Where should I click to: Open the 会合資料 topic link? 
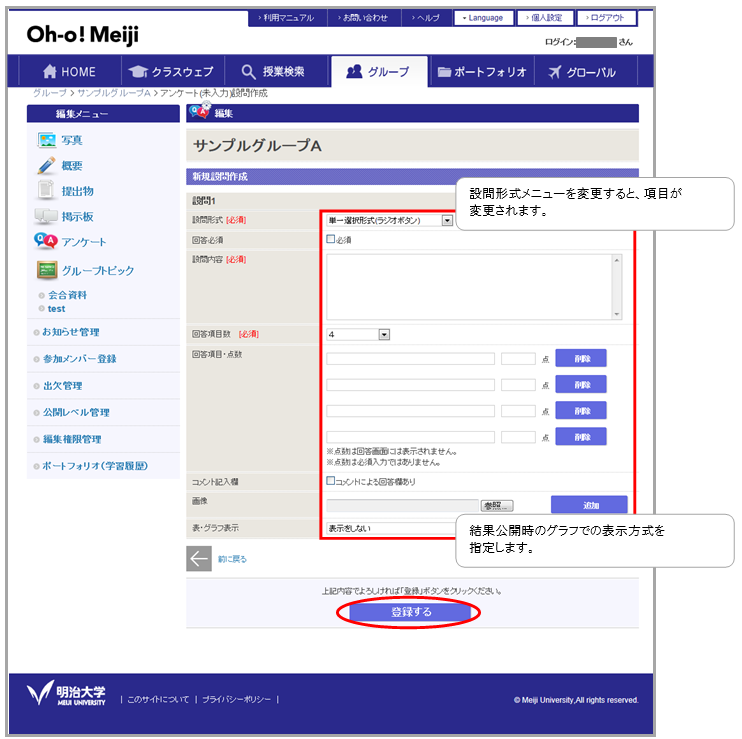(67, 295)
